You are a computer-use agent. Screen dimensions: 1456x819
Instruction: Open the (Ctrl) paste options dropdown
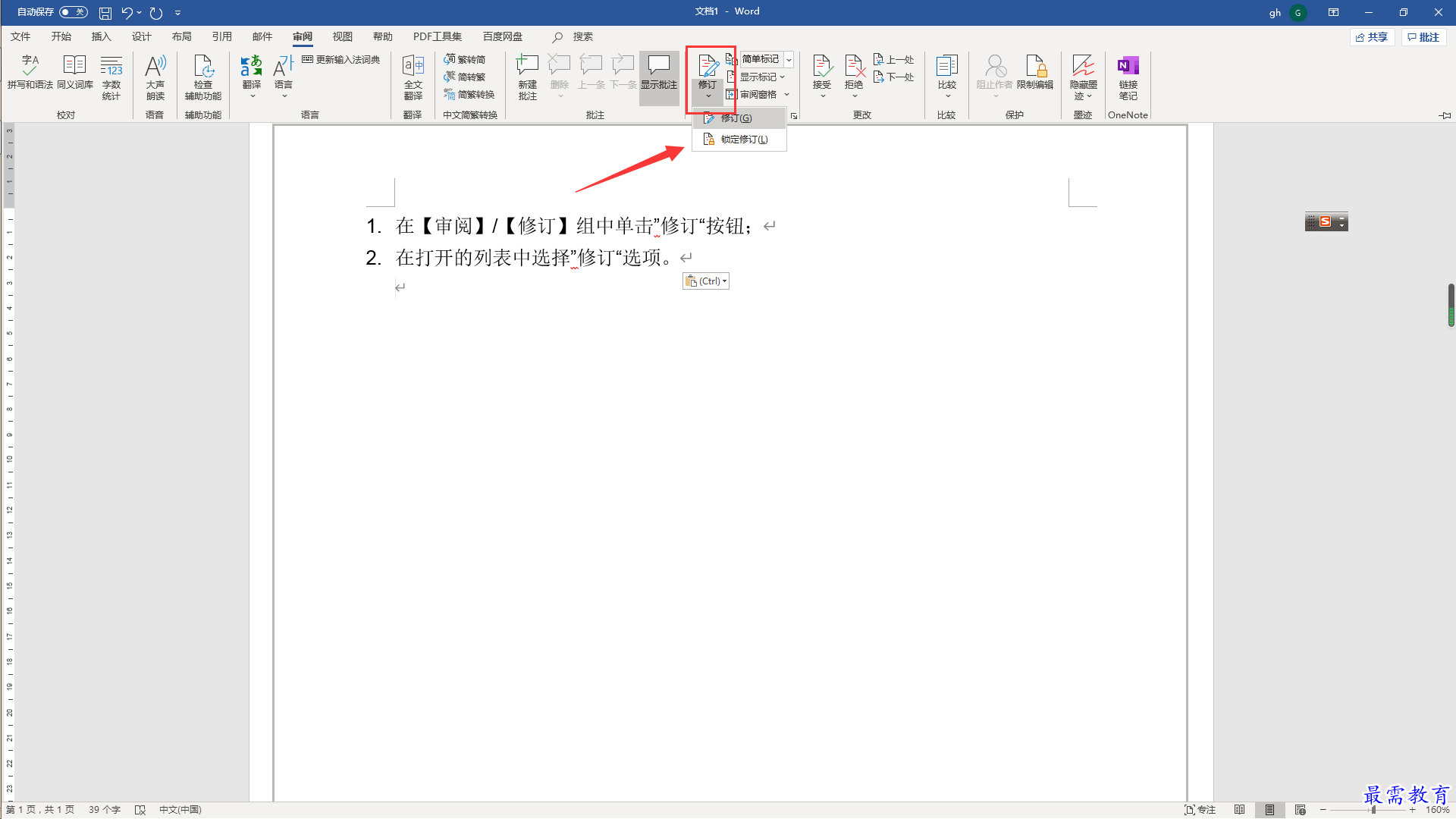(x=706, y=281)
